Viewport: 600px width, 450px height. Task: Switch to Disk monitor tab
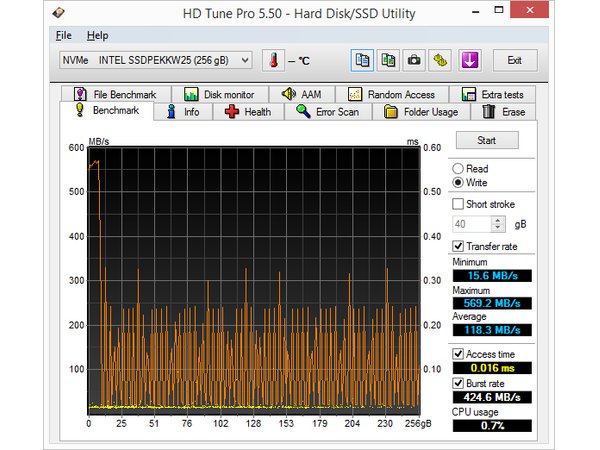(x=220, y=94)
